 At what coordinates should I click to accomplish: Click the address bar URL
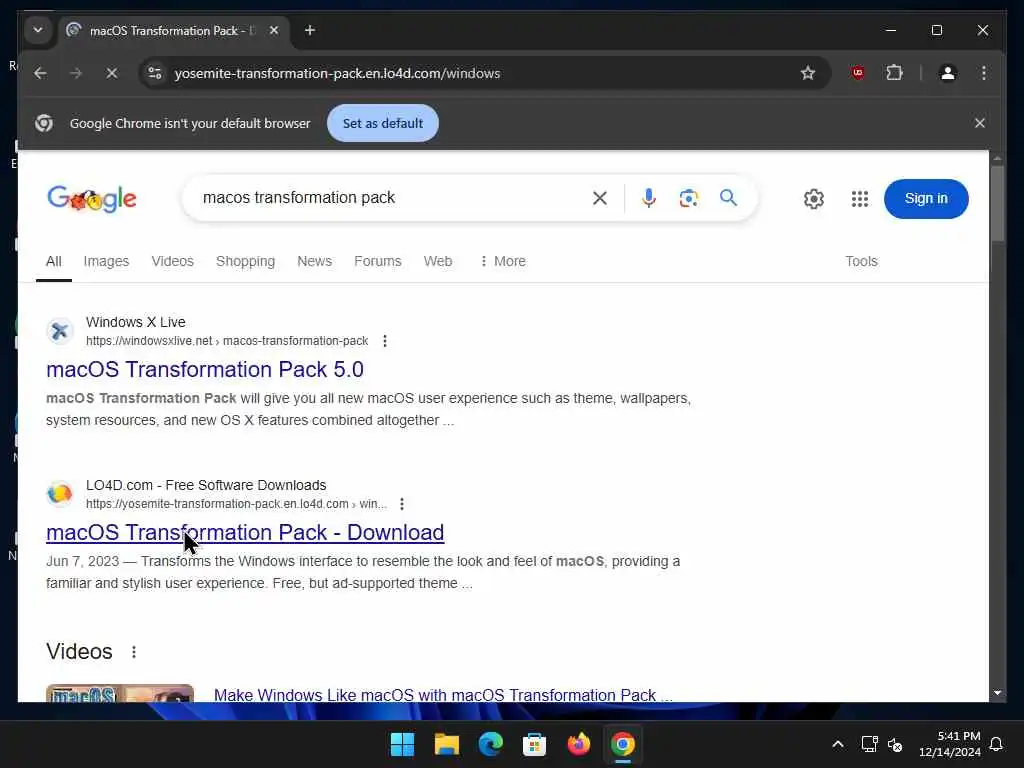pos(337,73)
